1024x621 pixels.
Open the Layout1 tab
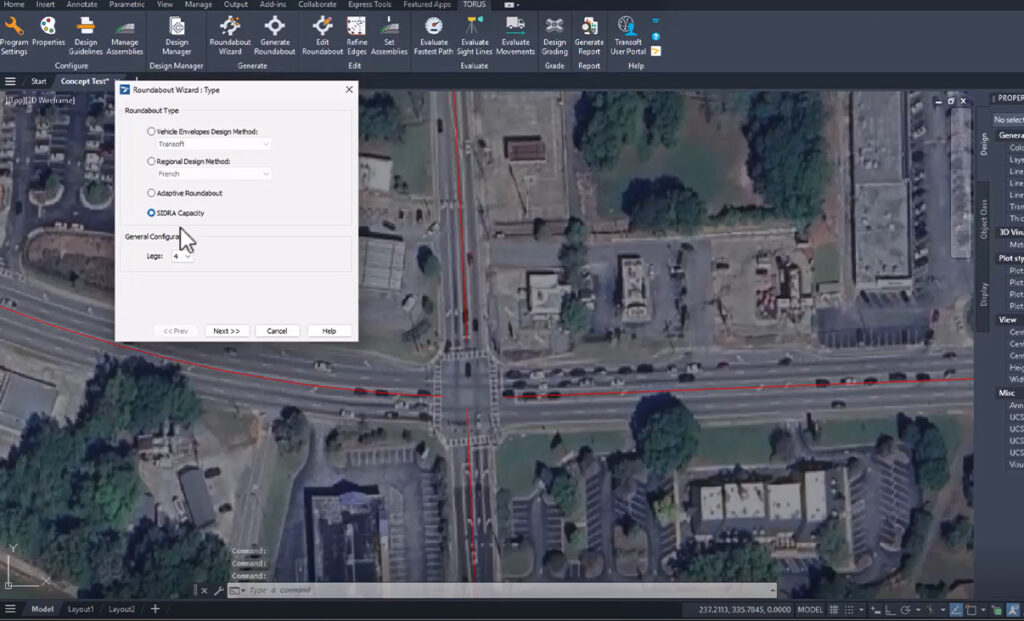point(81,609)
